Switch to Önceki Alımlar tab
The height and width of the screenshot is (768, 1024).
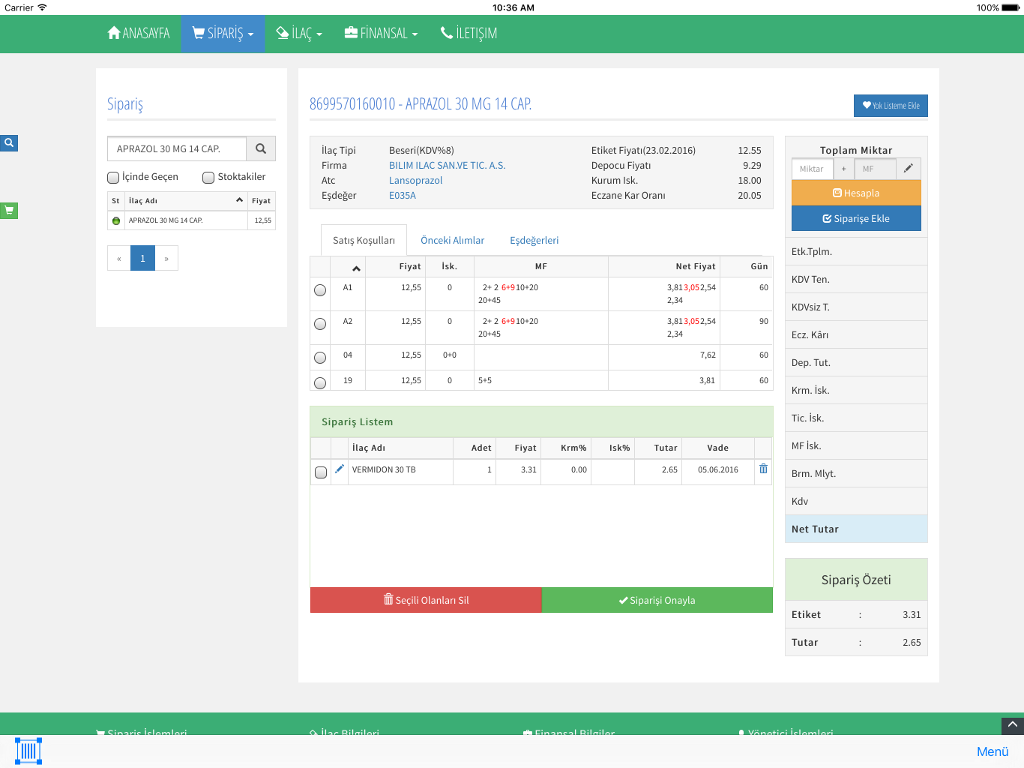[452, 240]
